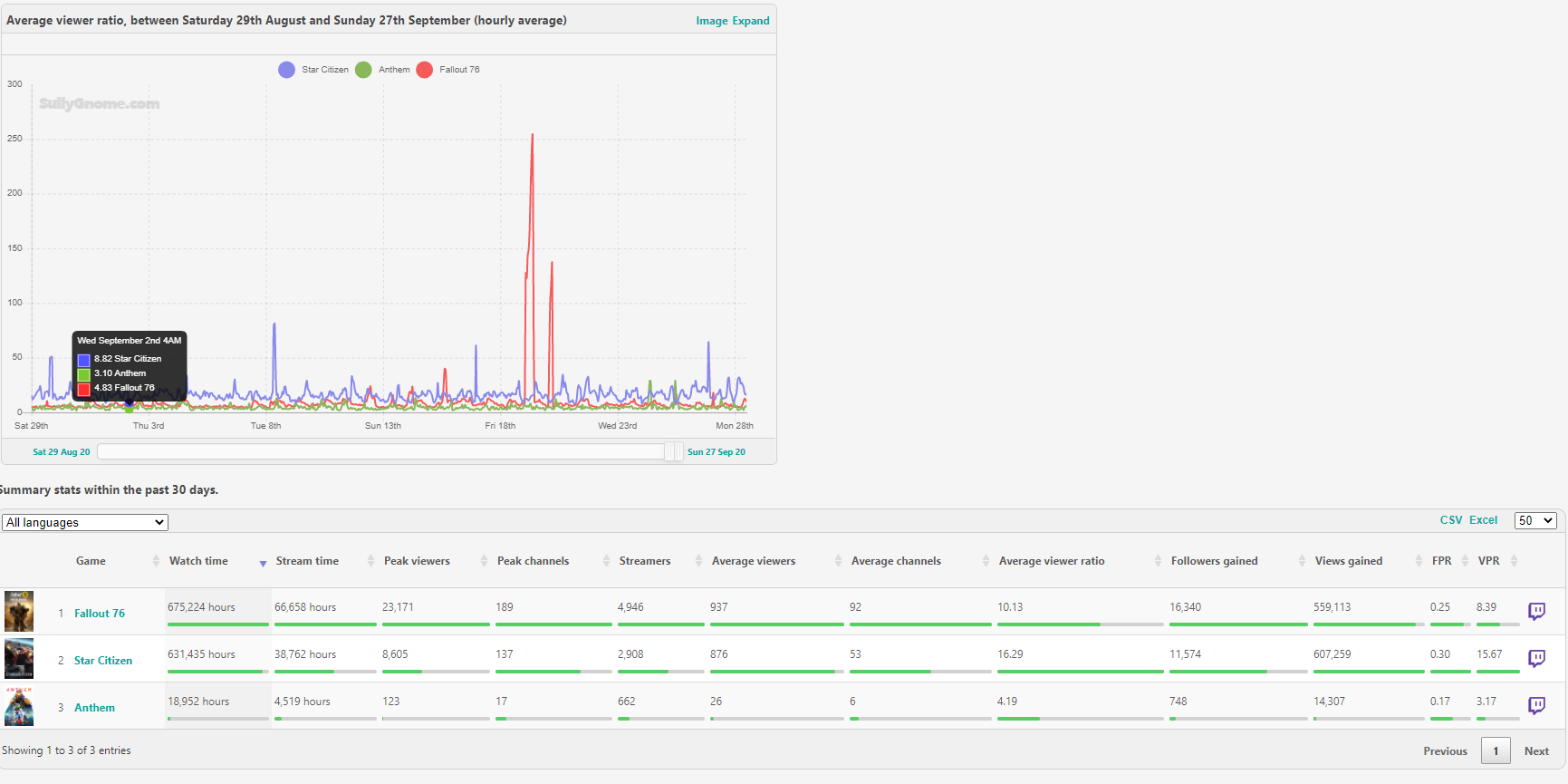
Task: Open the All languages dropdown
Action: (85, 522)
